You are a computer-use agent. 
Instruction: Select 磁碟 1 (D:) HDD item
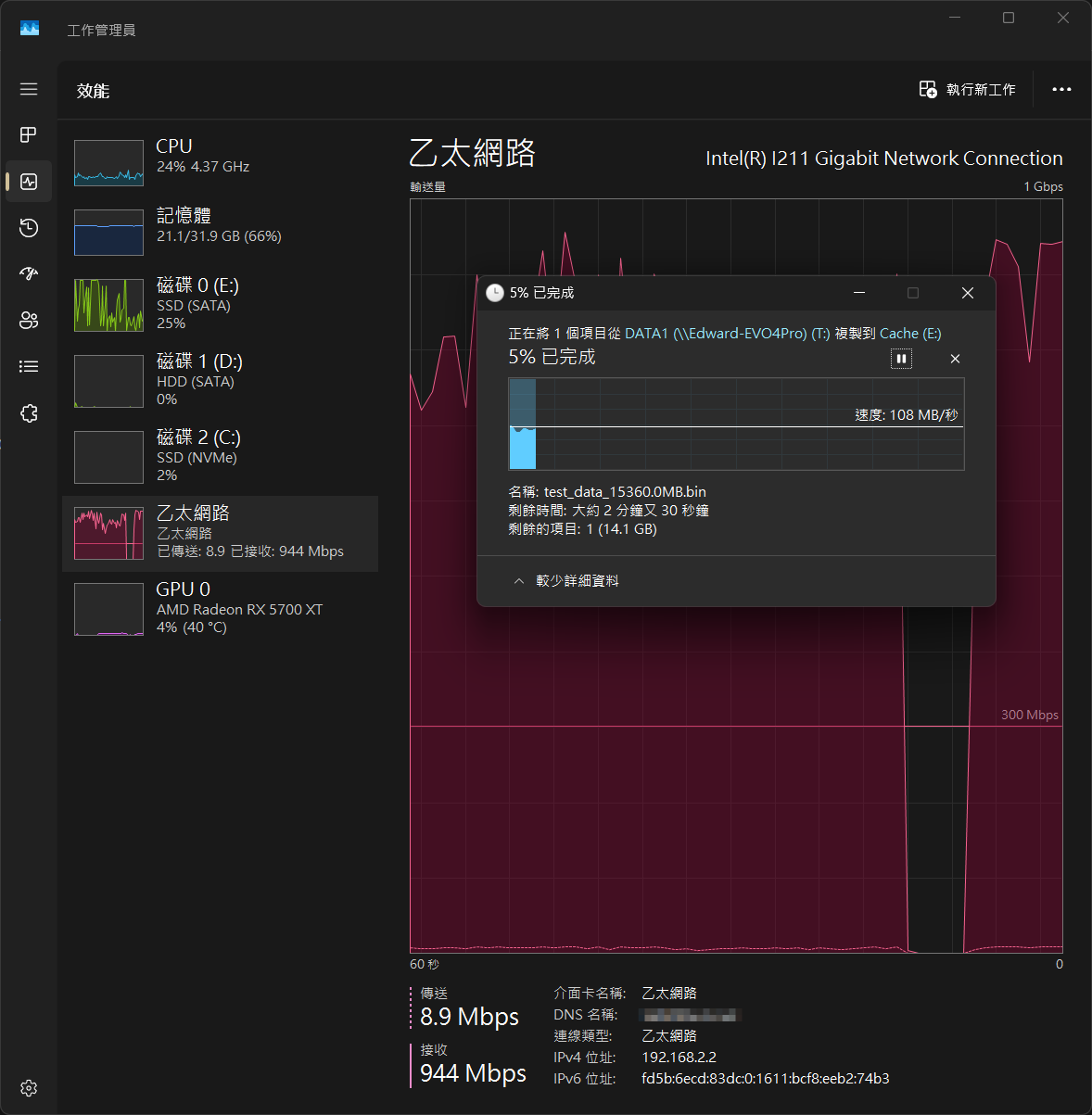[x=220, y=380]
